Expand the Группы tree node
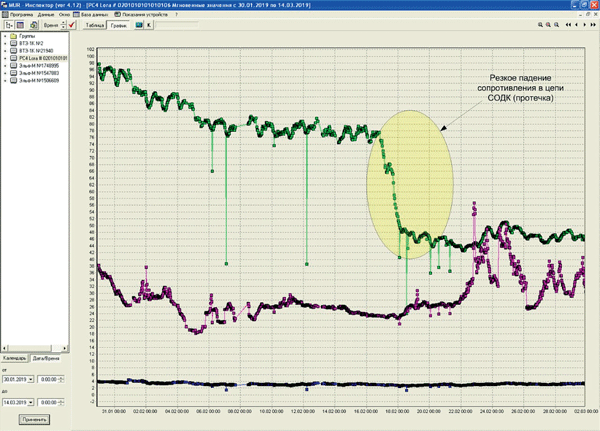600x431 pixels. click(x=5, y=36)
